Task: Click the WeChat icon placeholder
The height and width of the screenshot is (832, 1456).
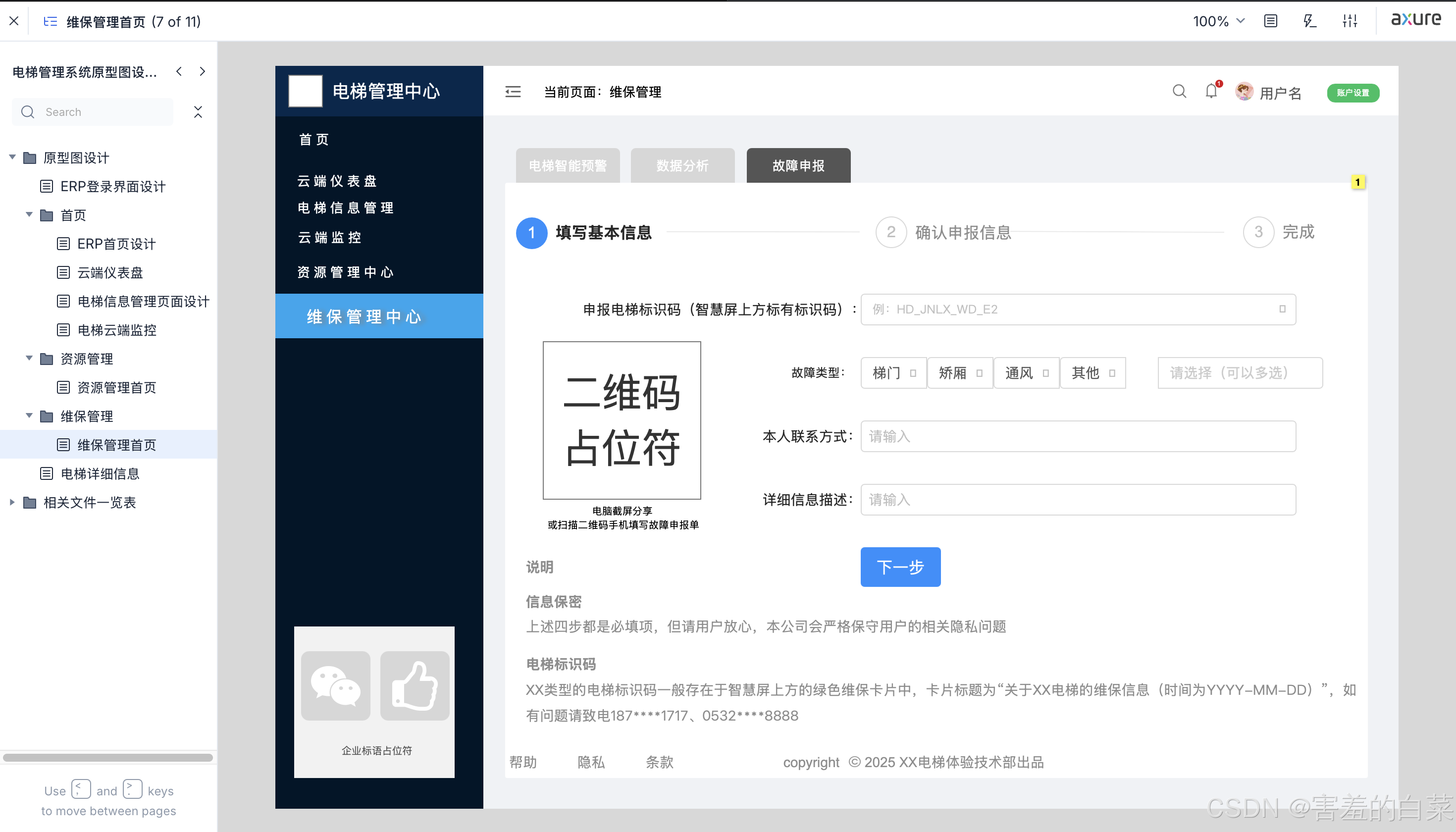Action: (335, 685)
